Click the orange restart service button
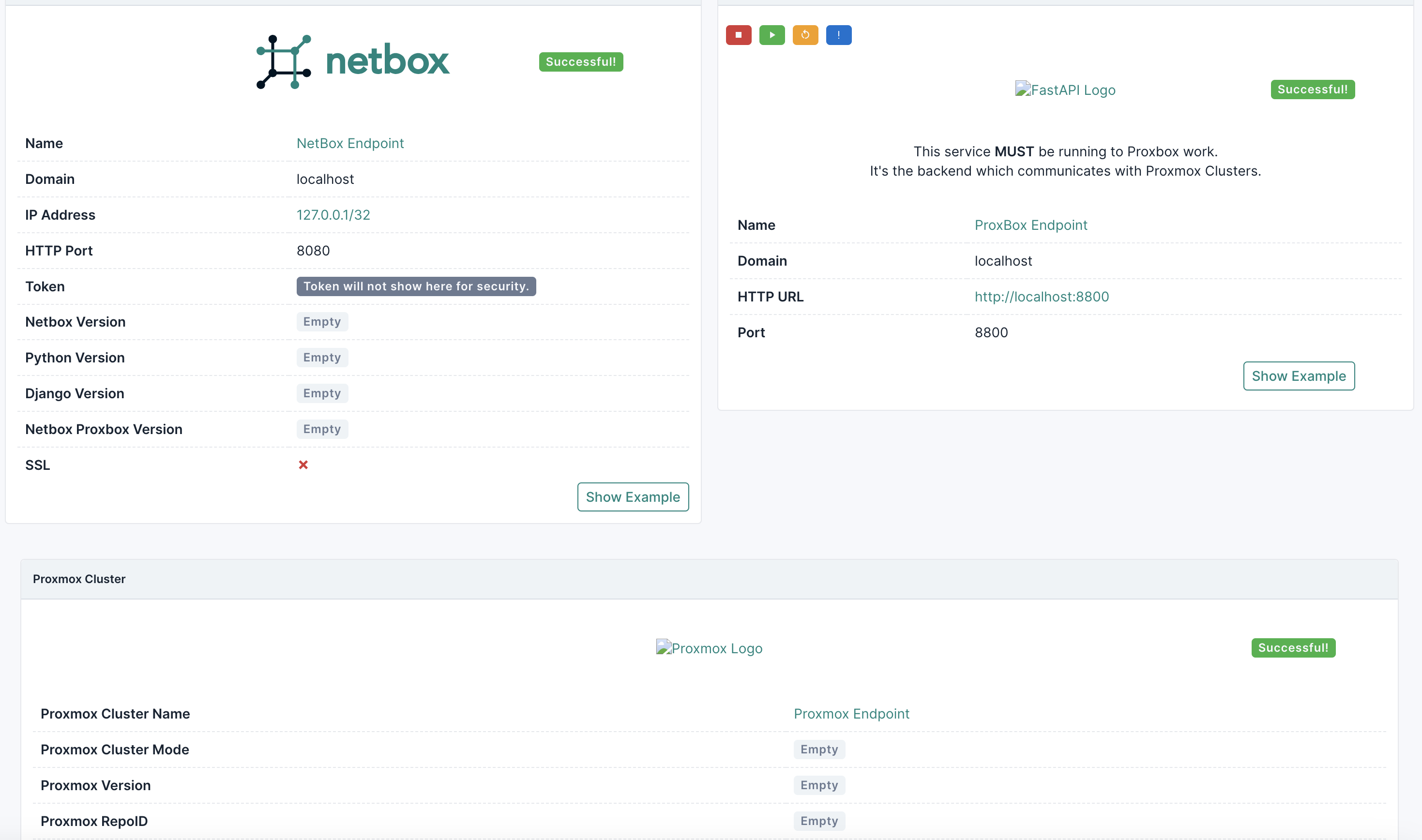The image size is (1422, 840). pos(805,35)
